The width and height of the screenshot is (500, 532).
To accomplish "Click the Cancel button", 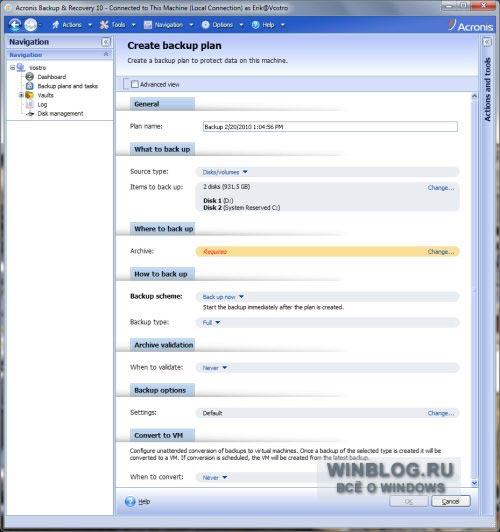I will click(451, 501).
